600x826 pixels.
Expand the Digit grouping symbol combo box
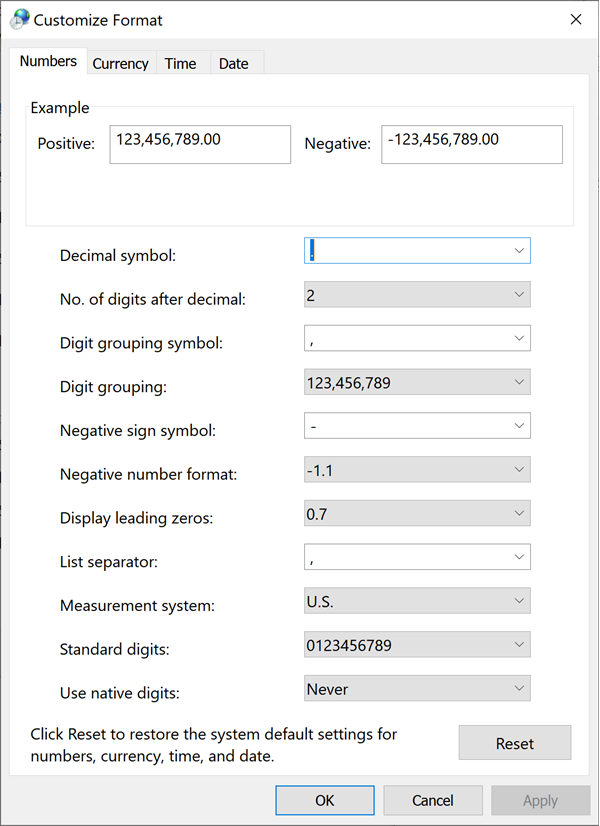point(518,339)
